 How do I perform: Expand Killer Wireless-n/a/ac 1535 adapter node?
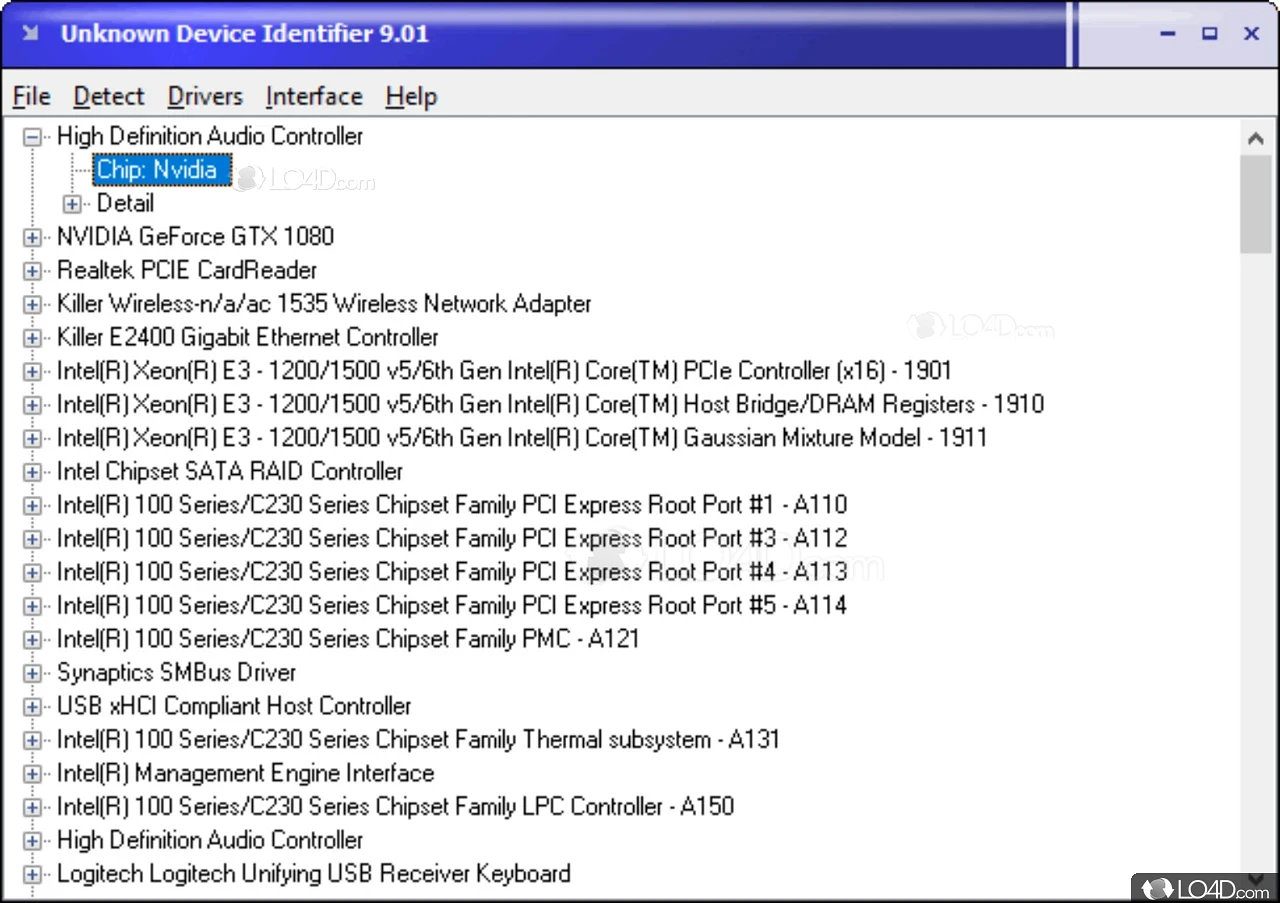pos(33,305)
